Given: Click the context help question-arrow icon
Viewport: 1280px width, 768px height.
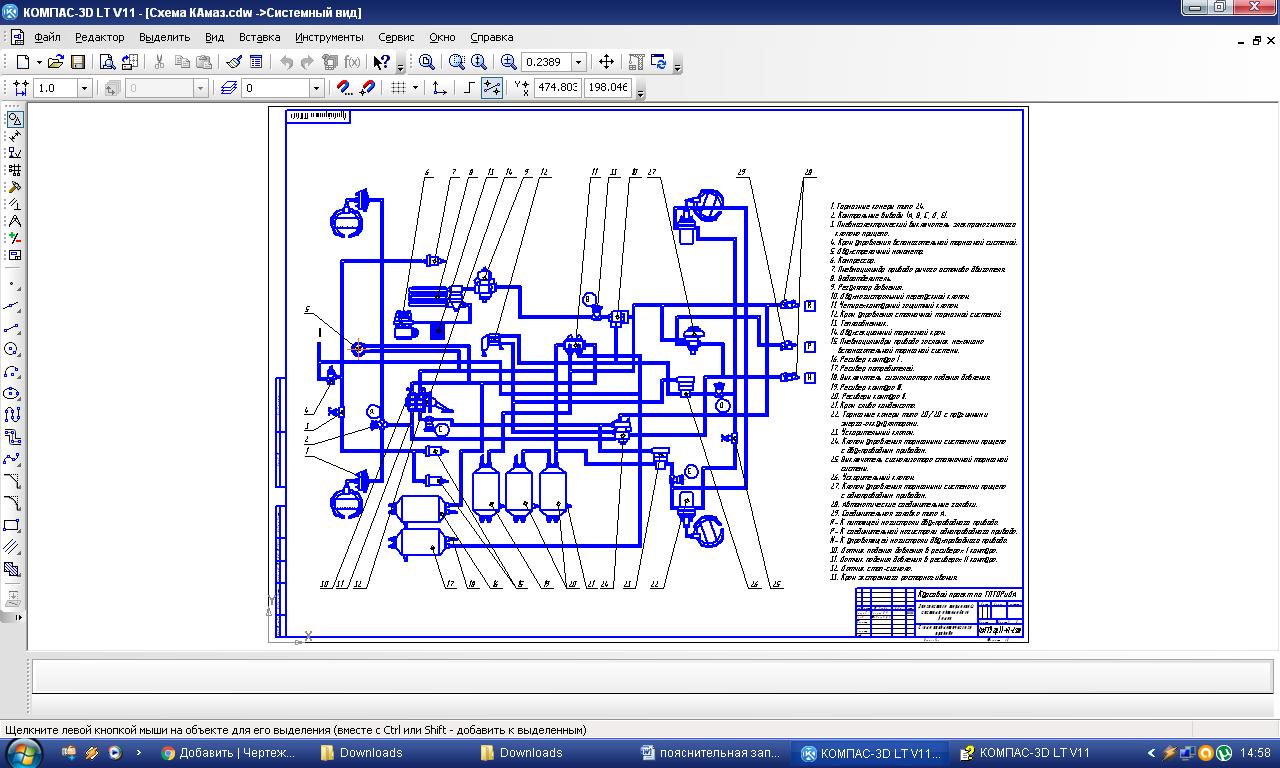Looking at the screenshot, I should click(x=381, y=62).
